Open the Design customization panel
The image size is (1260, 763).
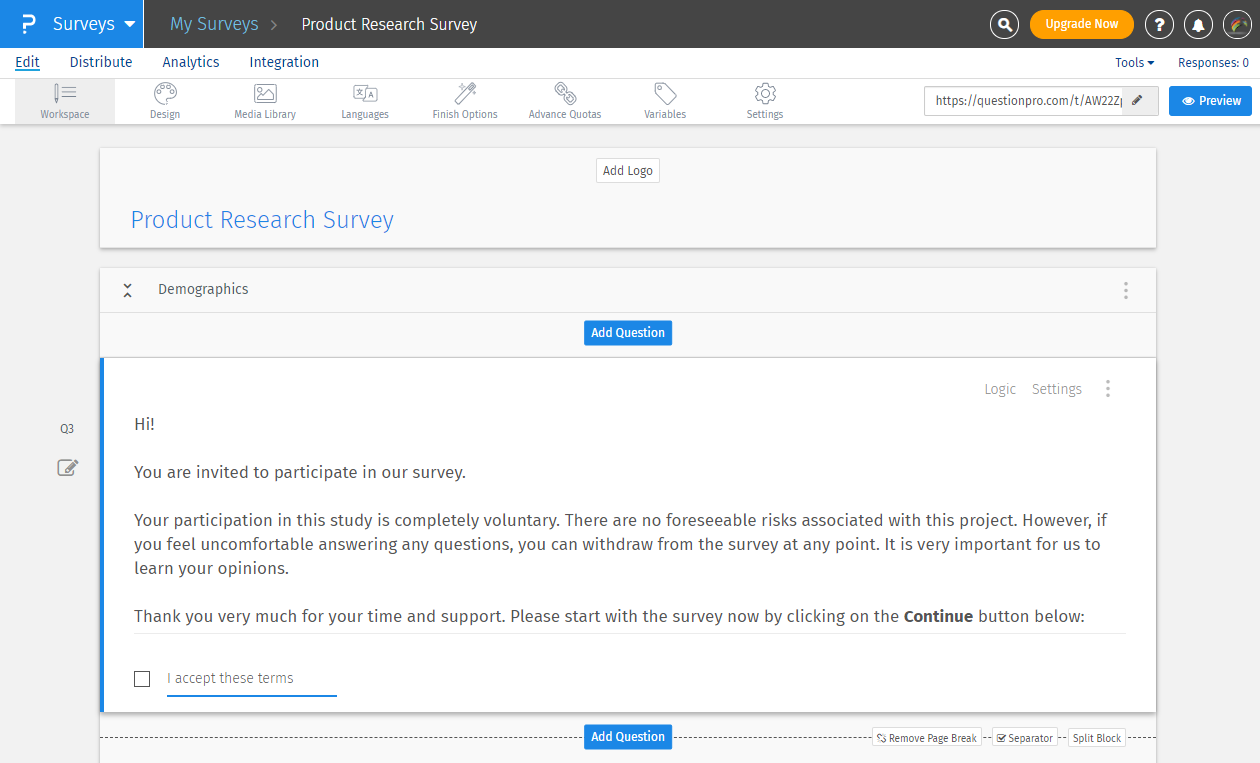pos(164,100)
